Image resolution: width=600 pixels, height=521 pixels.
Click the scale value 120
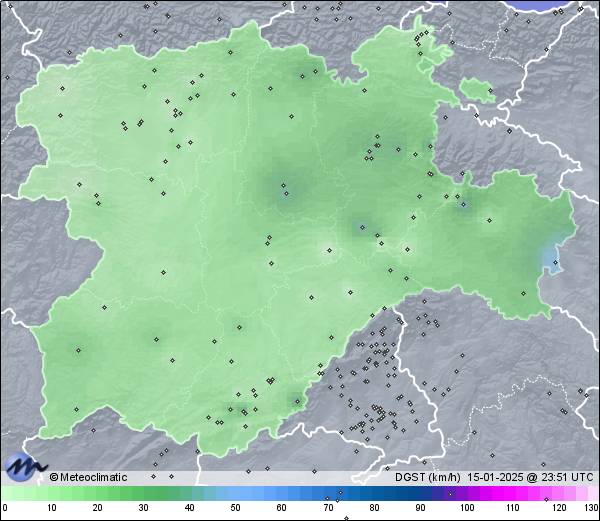click(559, 508)
